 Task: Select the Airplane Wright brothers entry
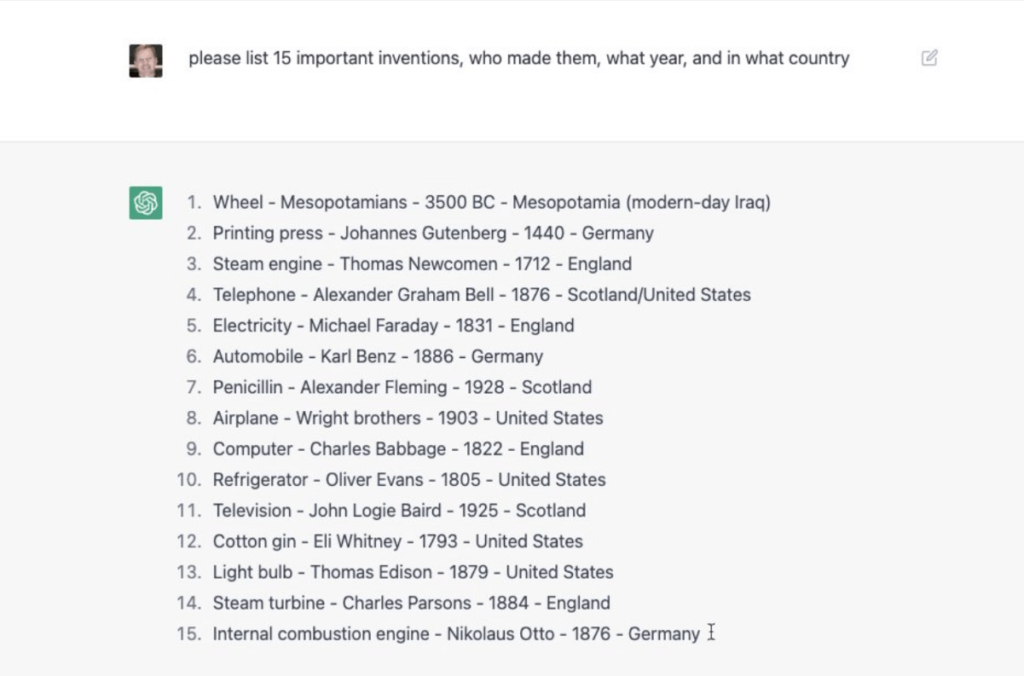(407, 419)
